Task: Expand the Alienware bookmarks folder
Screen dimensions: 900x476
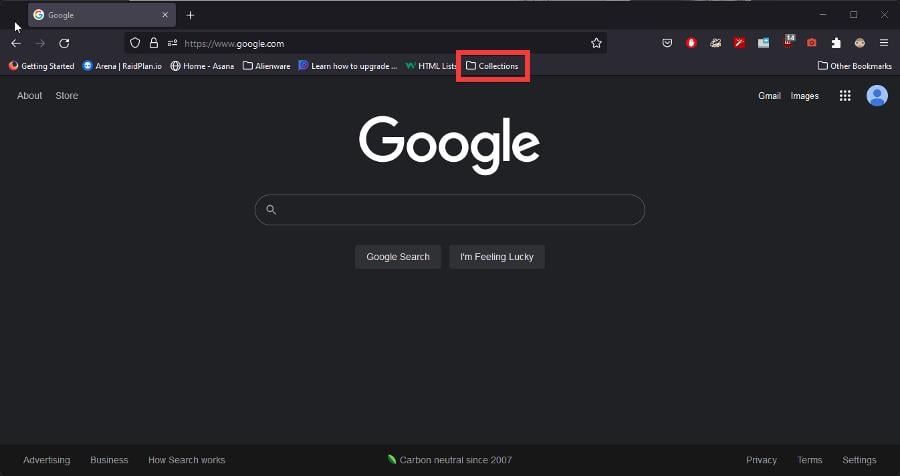Action: pyautogui.click(x=266, y=66)
